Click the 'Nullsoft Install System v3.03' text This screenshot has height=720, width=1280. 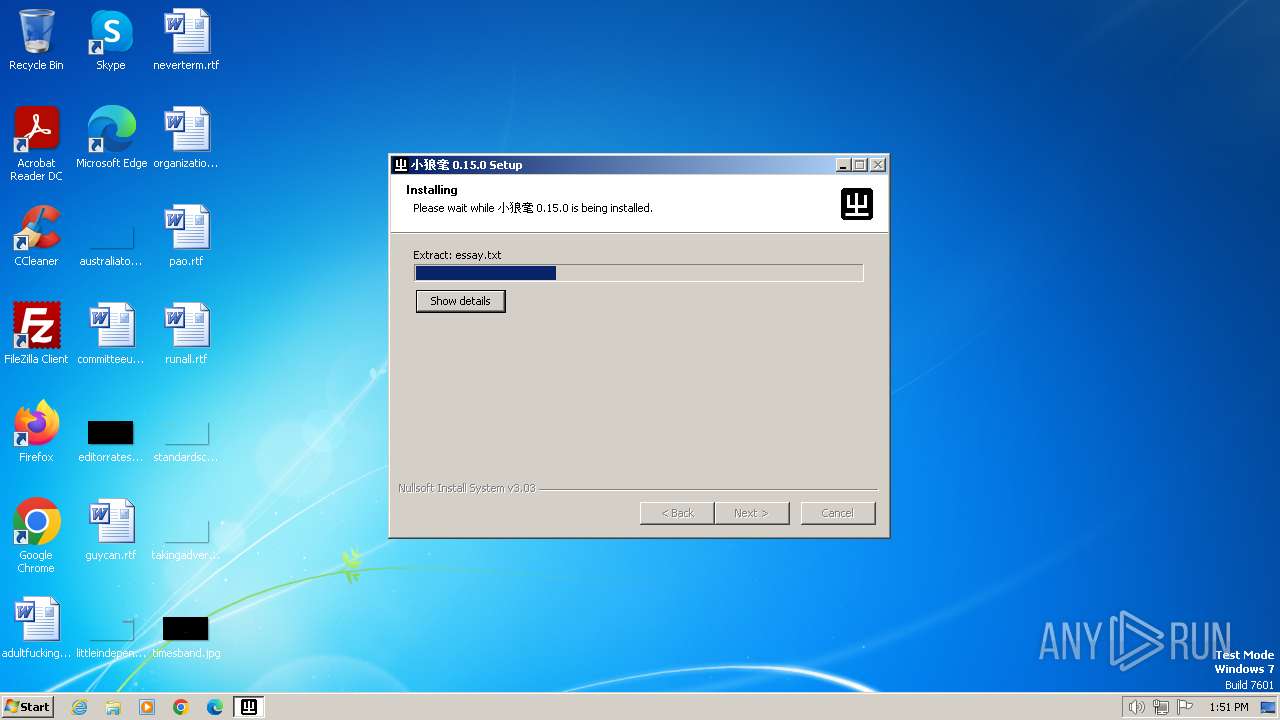pos(467,488)
